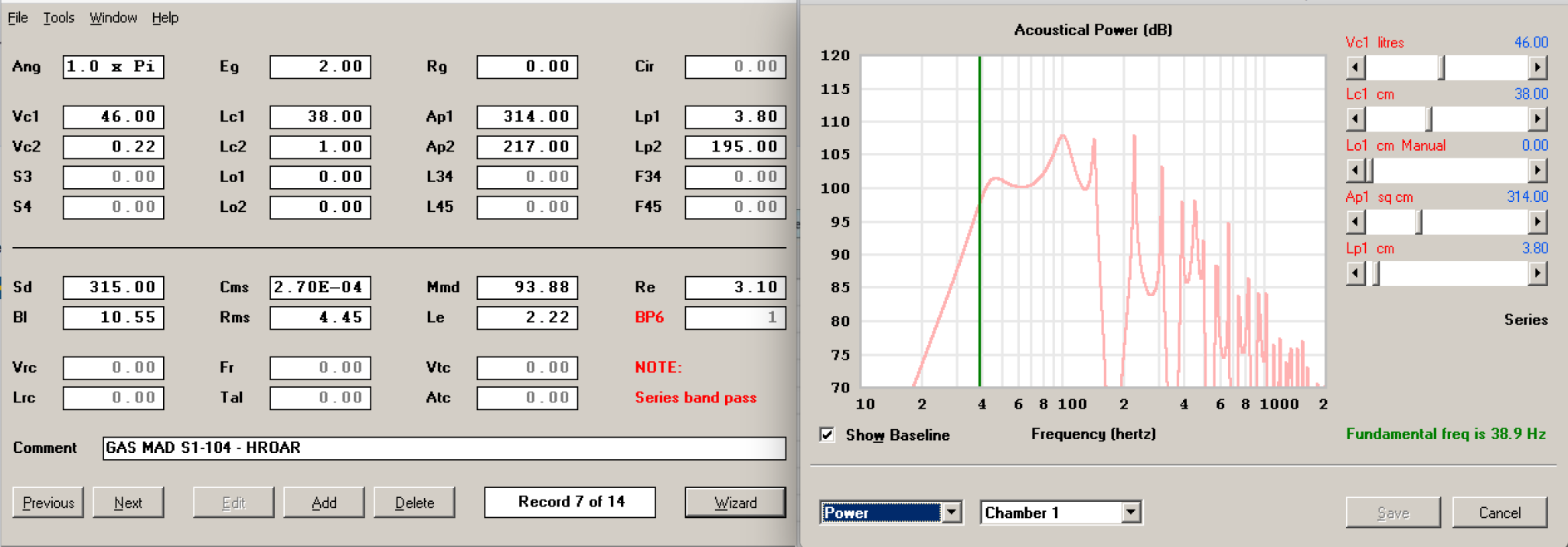The height and width of the screenshot is (547, 1568).
Task: Click the Previous record button
Action: coord(48,503)
